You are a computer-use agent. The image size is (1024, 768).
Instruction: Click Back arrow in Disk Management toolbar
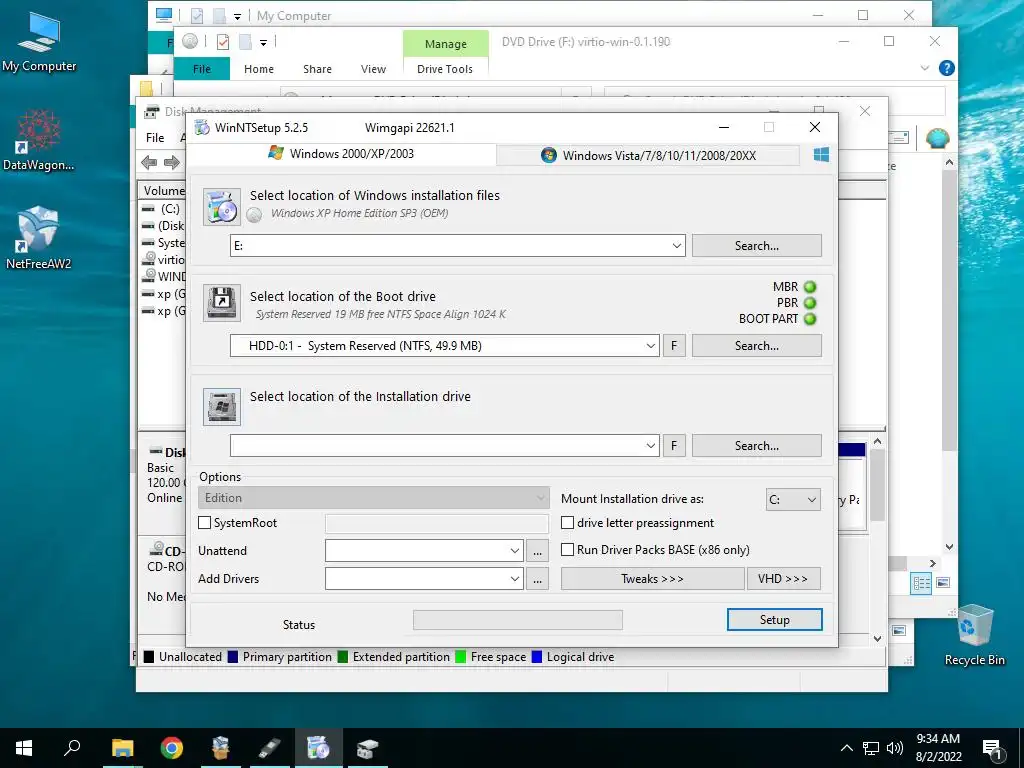coord(149,162)
